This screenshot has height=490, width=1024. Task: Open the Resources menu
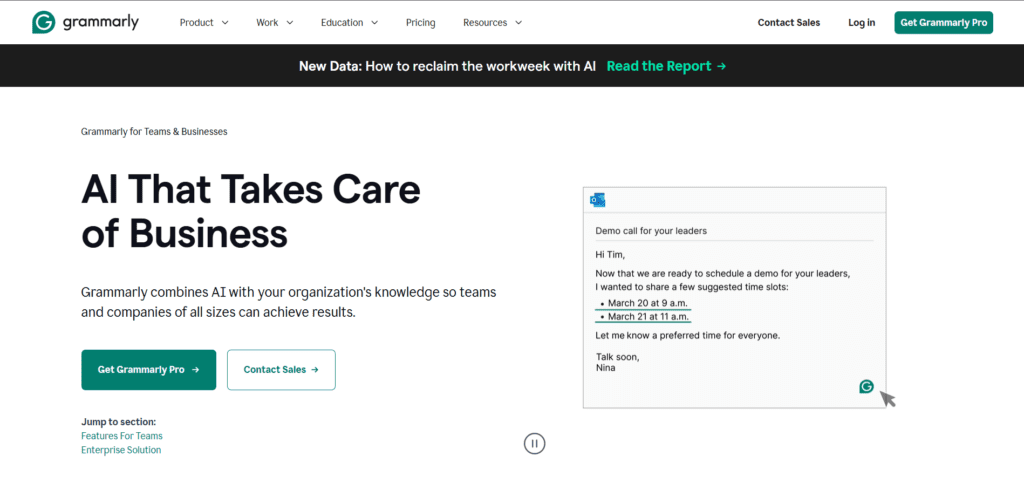[x=493, y=23]
